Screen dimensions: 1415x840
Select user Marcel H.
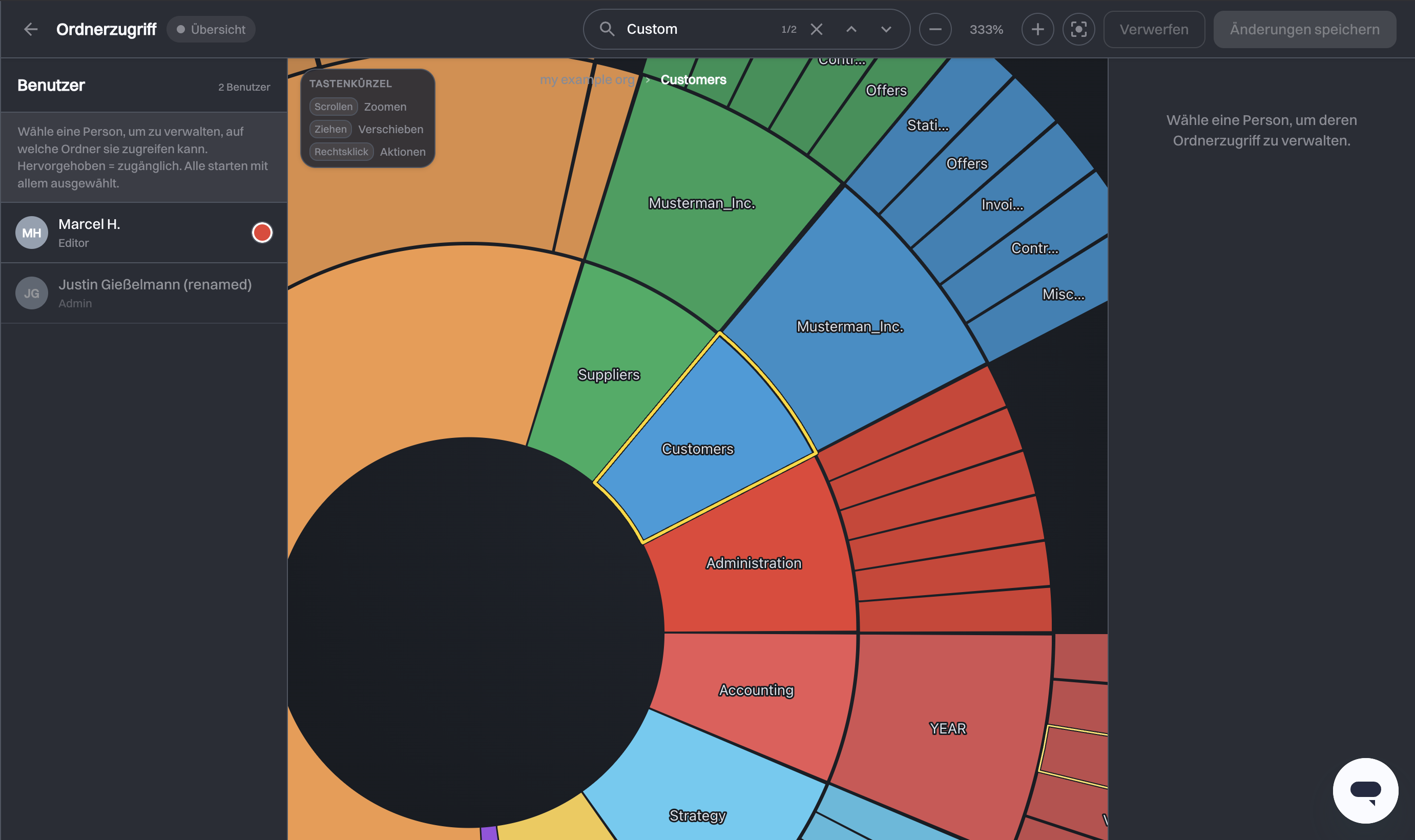[144, 233]
